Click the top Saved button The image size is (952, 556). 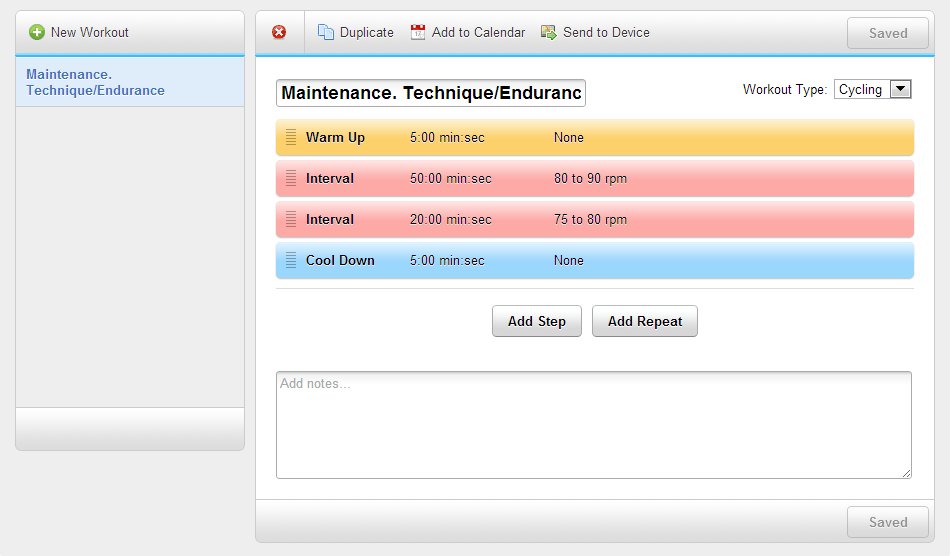[x=887, y=33]
